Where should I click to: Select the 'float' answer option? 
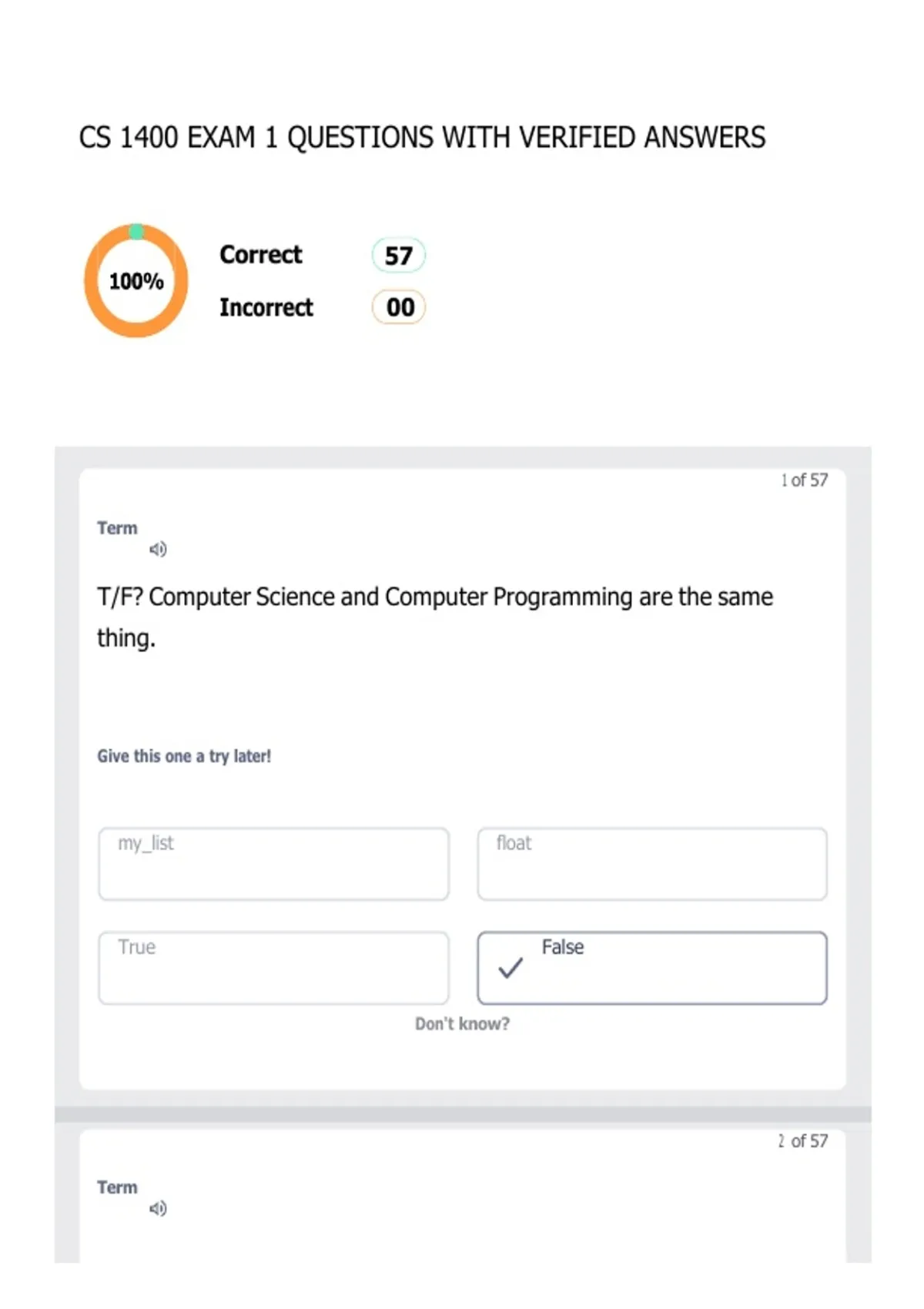coord(652,864)
